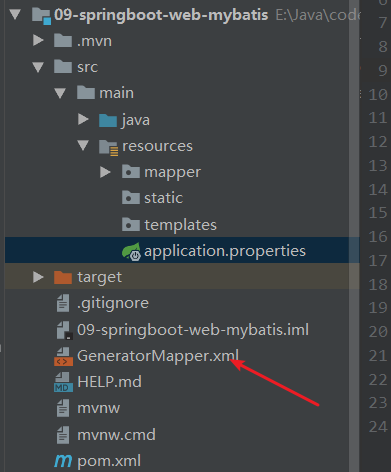Click line number 17 in the gutter
This screenshot has width=391, height=472.
click(378, 261)
